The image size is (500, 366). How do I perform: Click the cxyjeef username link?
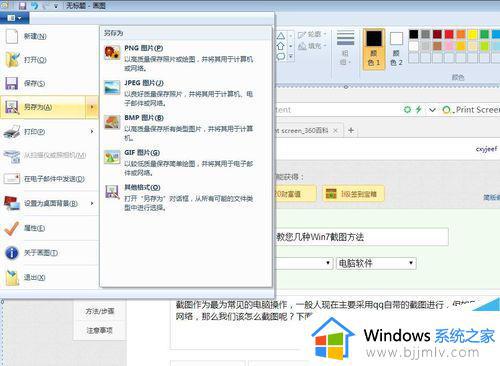coord(486,149)
